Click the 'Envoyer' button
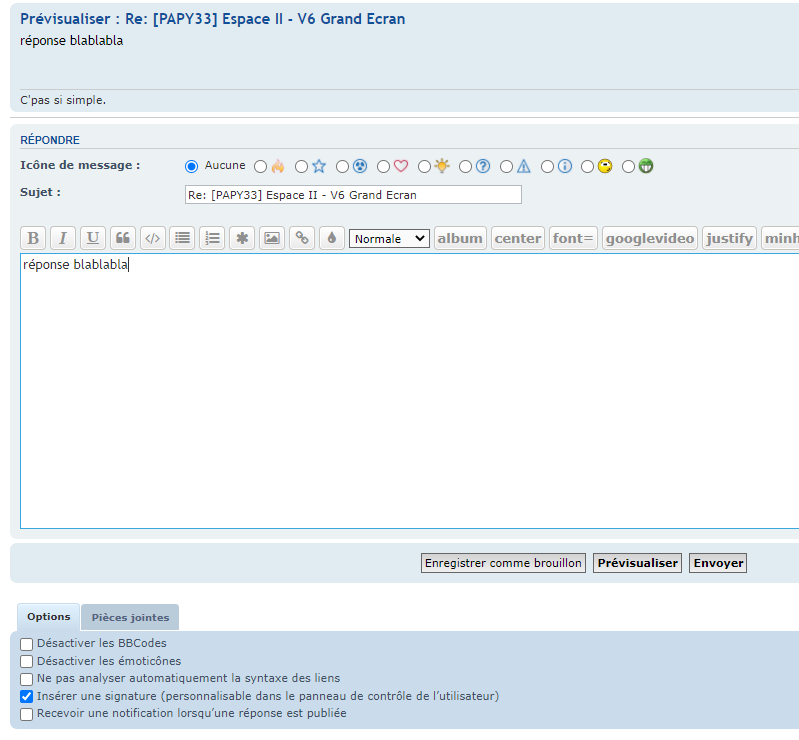 point(718,563)
